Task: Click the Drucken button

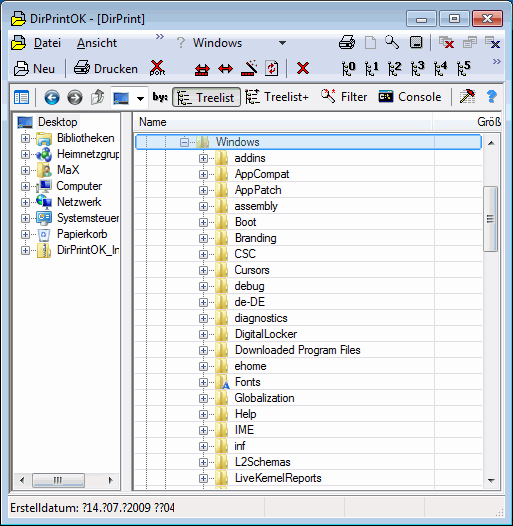Action: 106,69
